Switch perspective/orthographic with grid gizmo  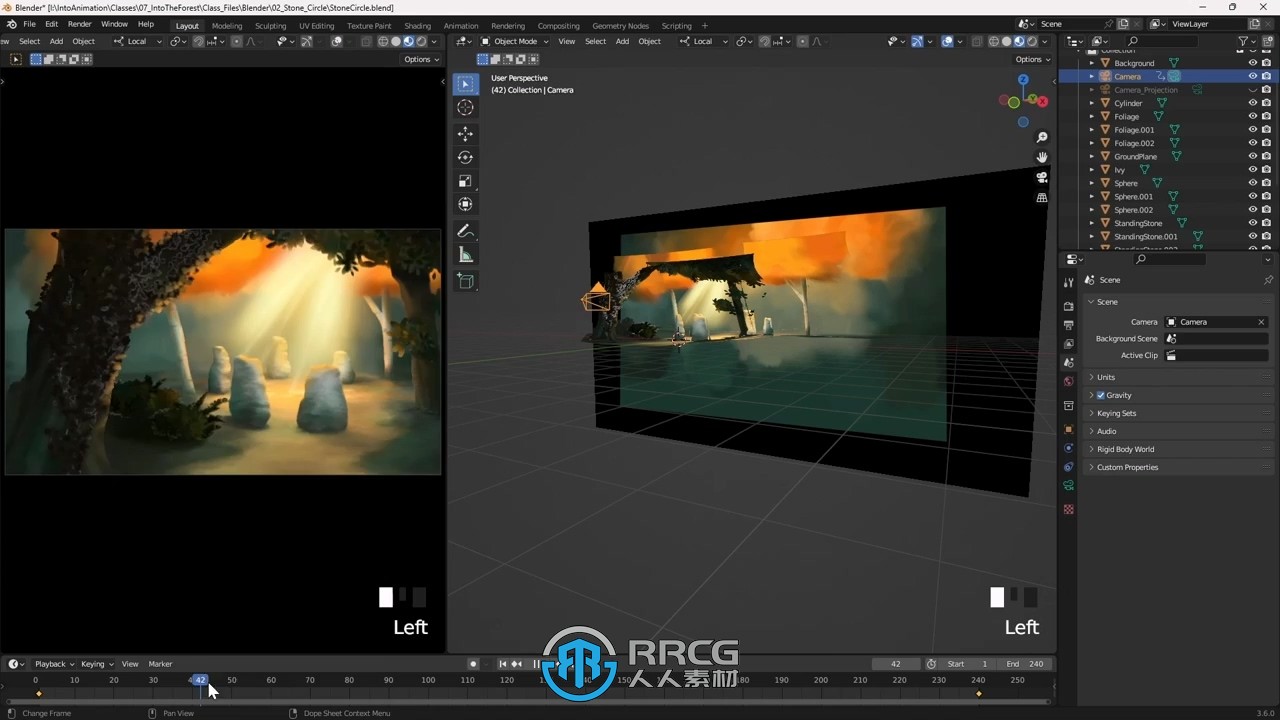tap(1041, 198)
